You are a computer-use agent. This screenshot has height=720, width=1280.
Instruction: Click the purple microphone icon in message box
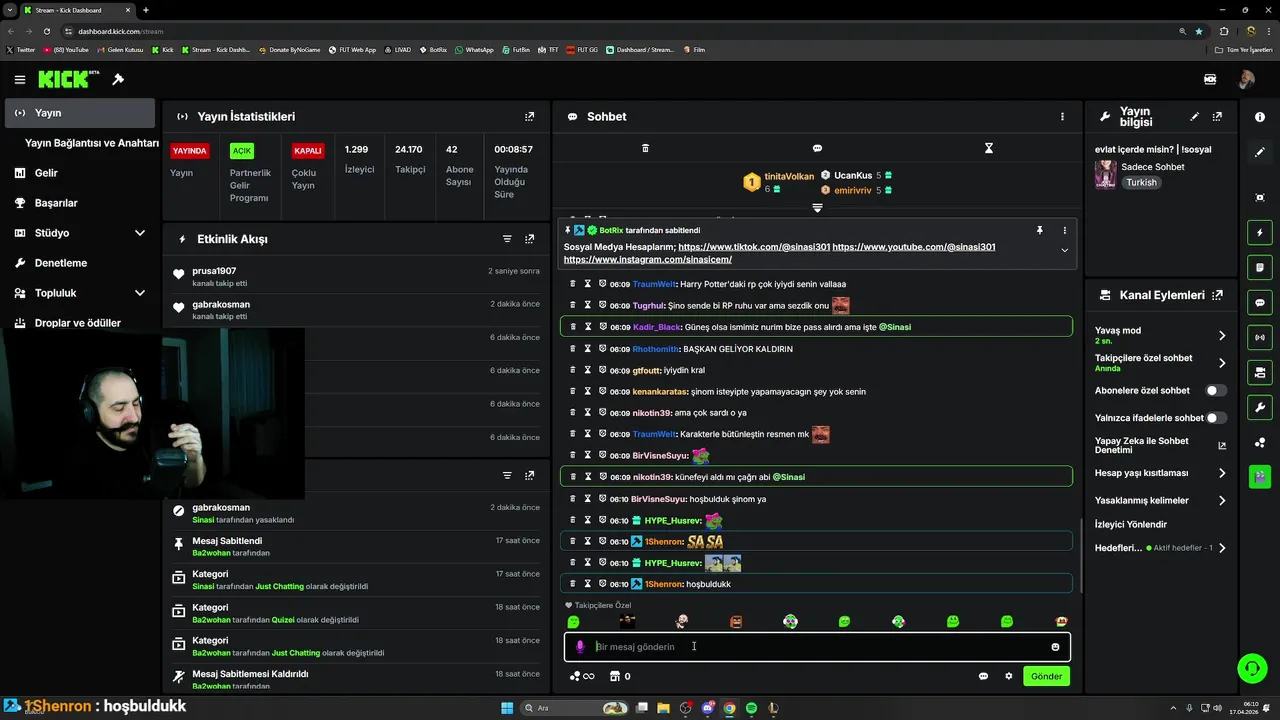(x=580, y=647)
